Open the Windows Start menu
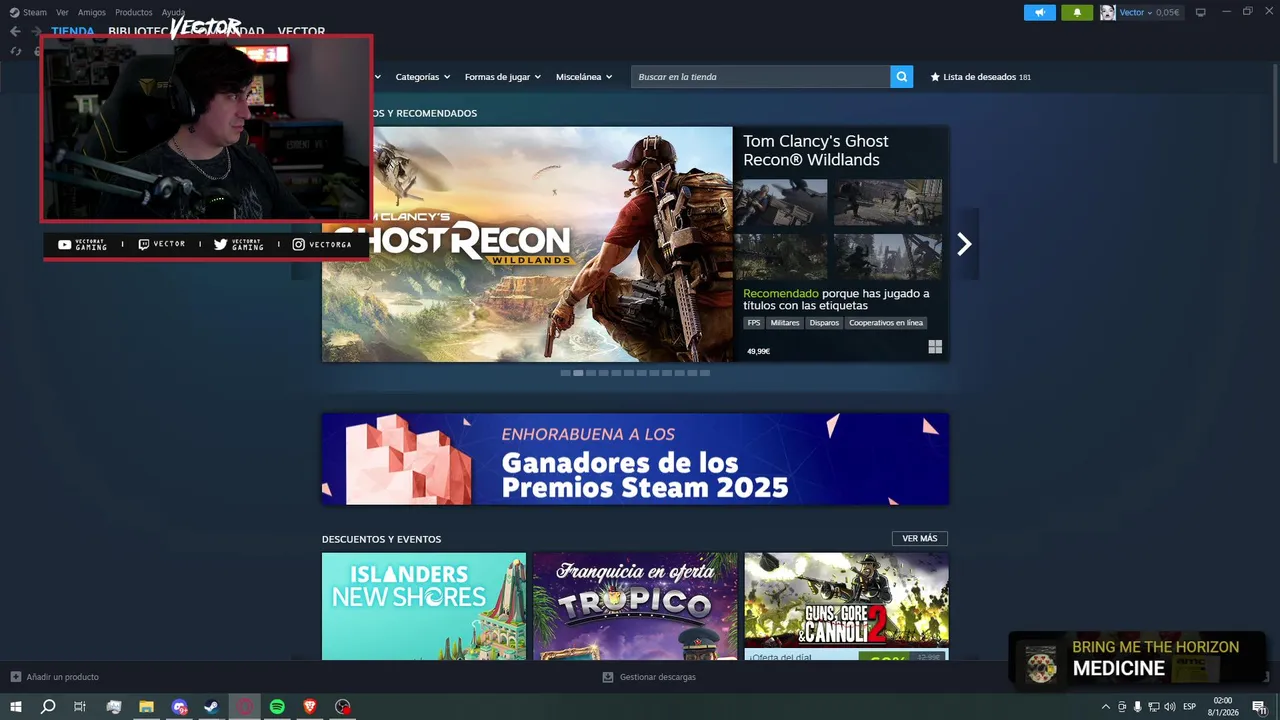Viewport: 1280px width, 720px height. pyautogui.click(x=16, y=707)
